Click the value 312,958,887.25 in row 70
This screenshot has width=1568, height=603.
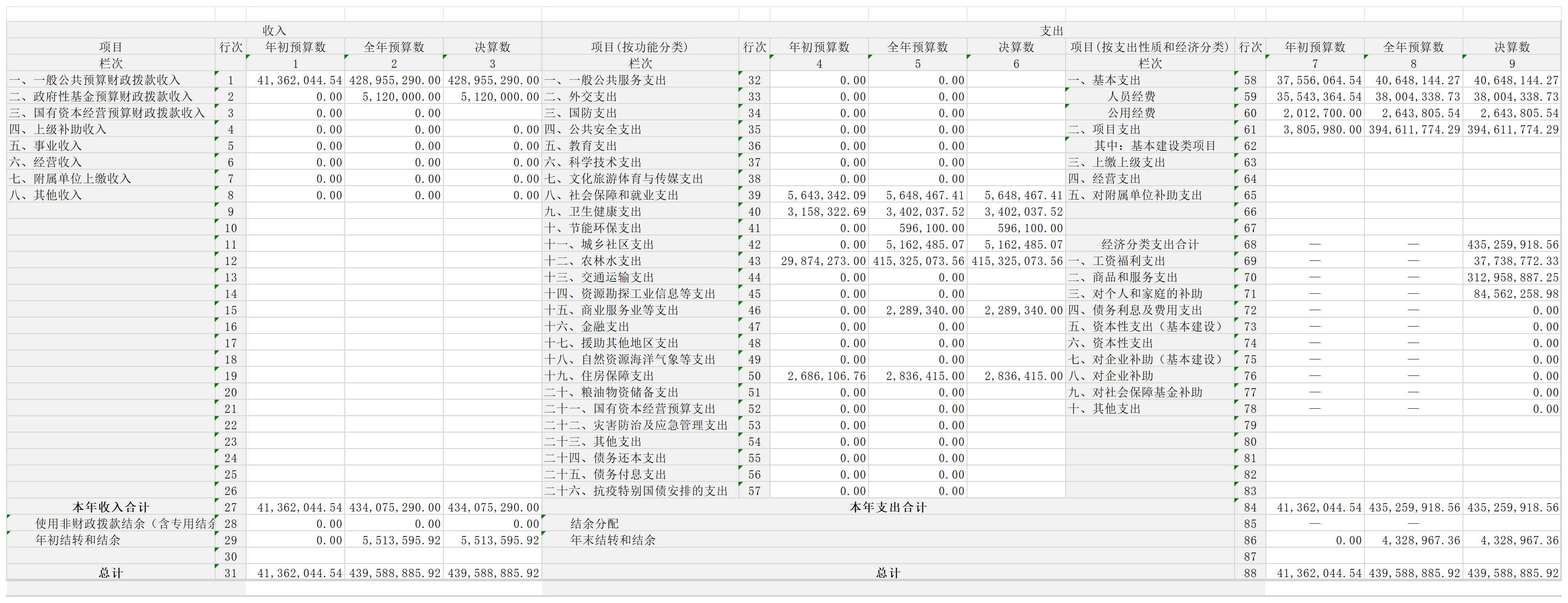(1512, 277)
